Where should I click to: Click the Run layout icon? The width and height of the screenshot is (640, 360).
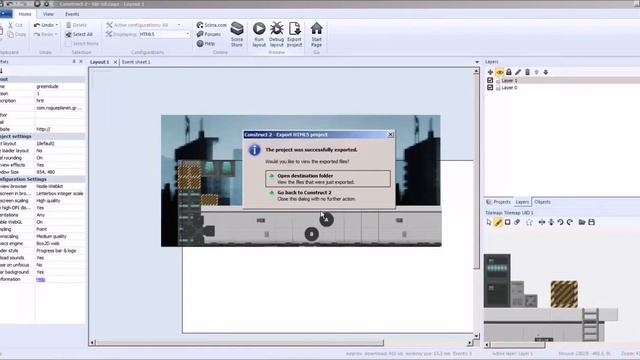click(x=259, y=29)
